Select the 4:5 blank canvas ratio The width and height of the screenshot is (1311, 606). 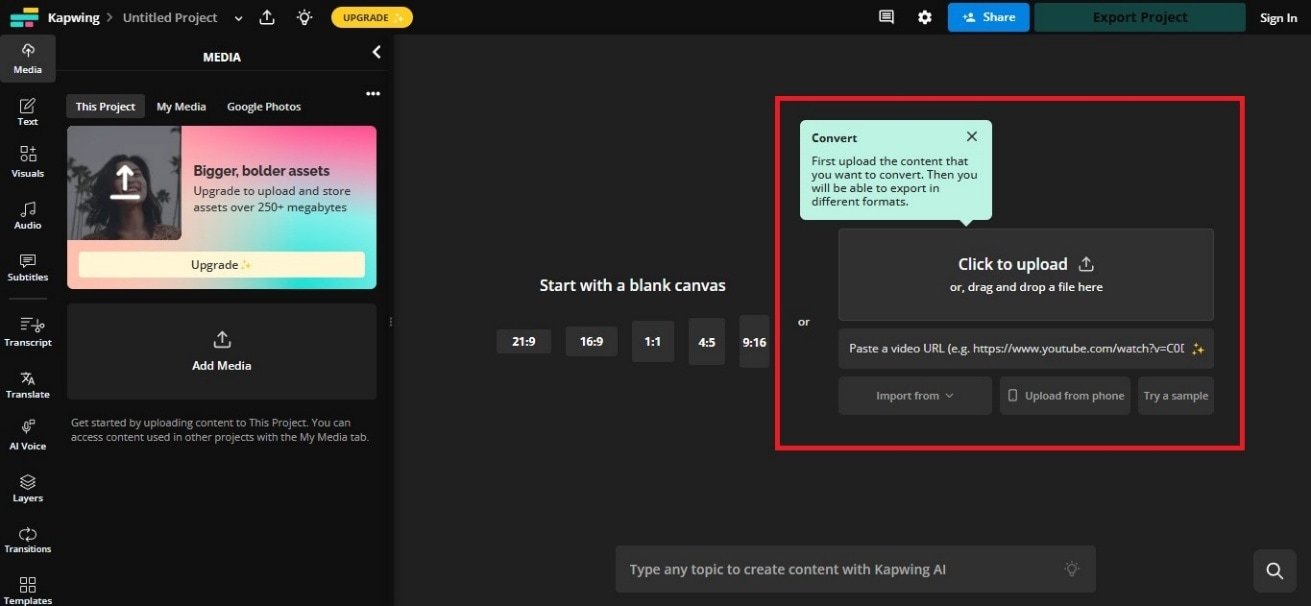pyautogui.click(x=707, y=342)
